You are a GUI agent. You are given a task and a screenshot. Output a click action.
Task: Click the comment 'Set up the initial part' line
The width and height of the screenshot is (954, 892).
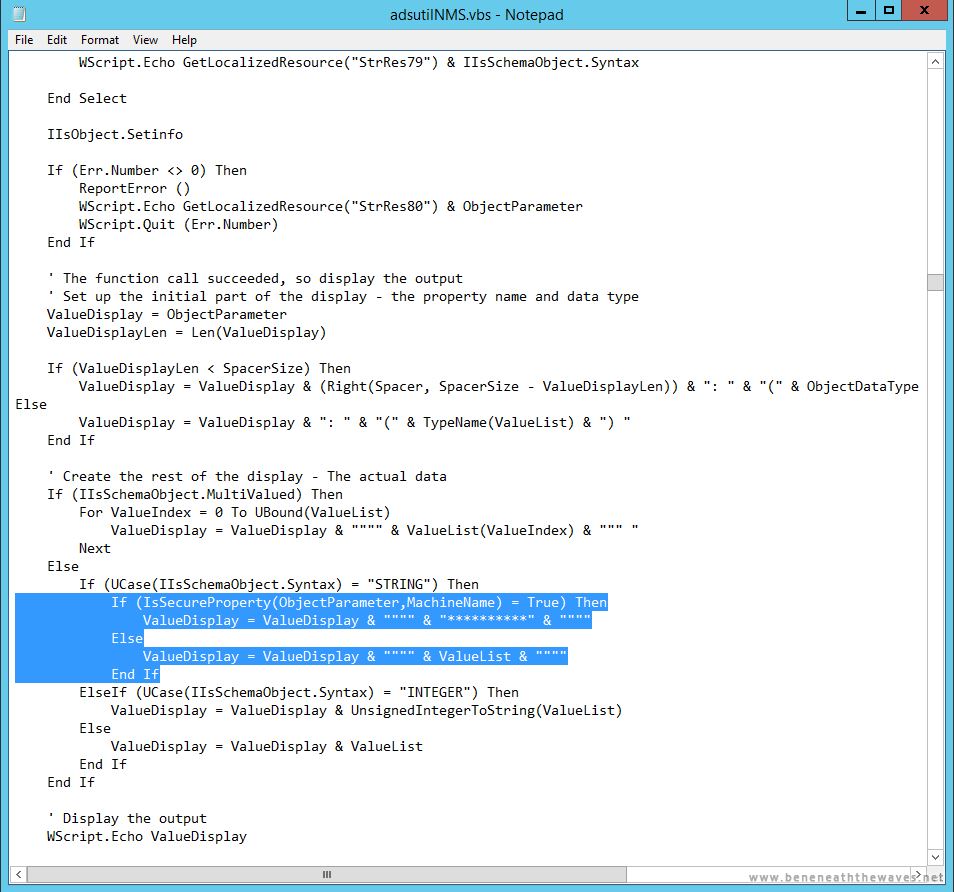point(343,296)
